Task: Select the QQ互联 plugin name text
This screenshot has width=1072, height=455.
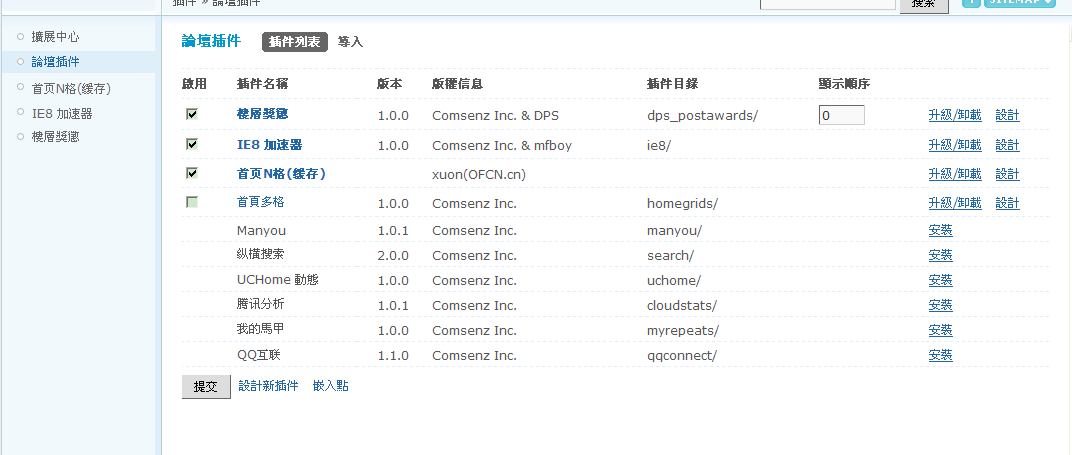Action: (x=258, y=355)
